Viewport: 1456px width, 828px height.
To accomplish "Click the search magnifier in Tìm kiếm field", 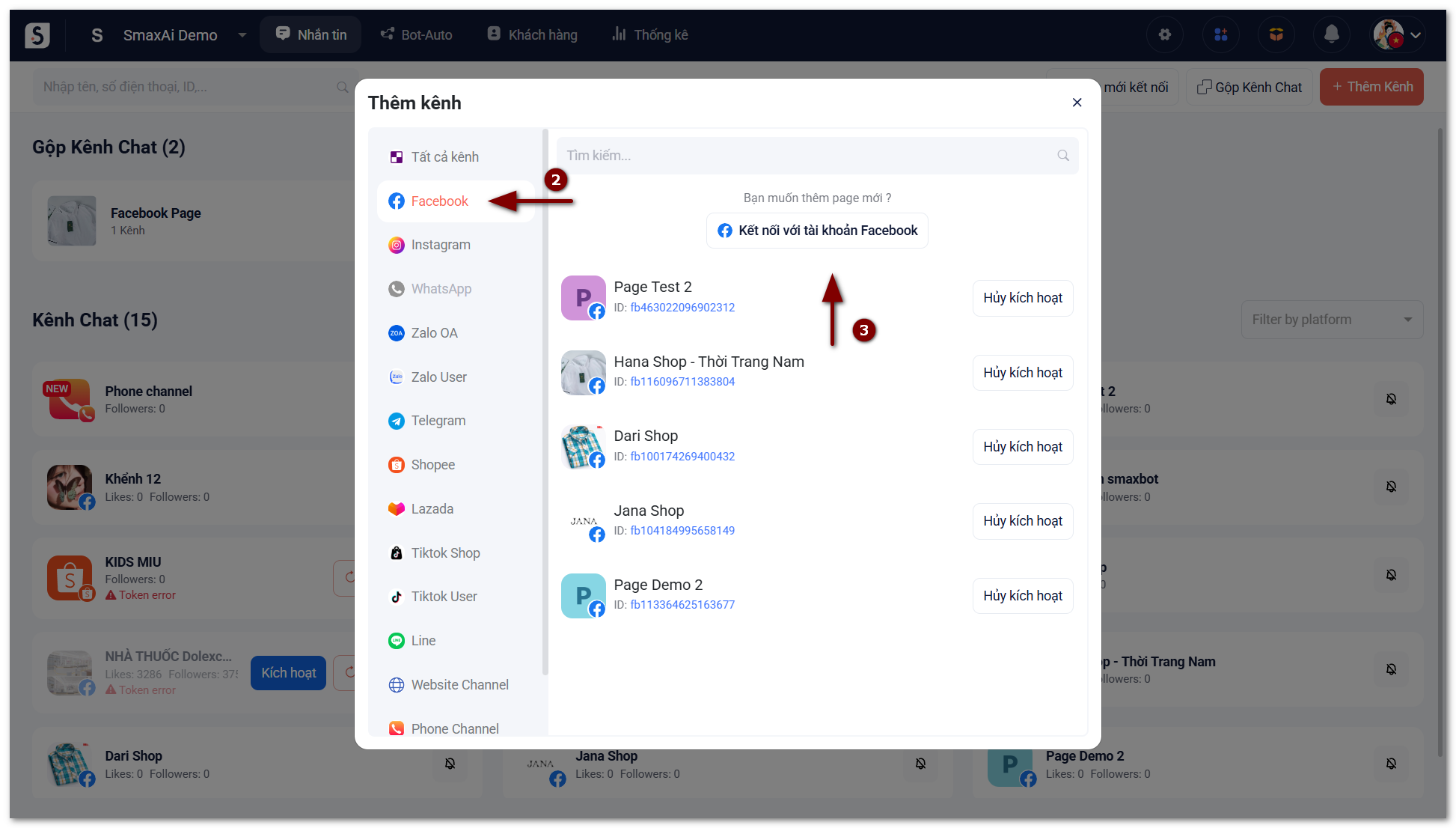I will pos(1062,156).
